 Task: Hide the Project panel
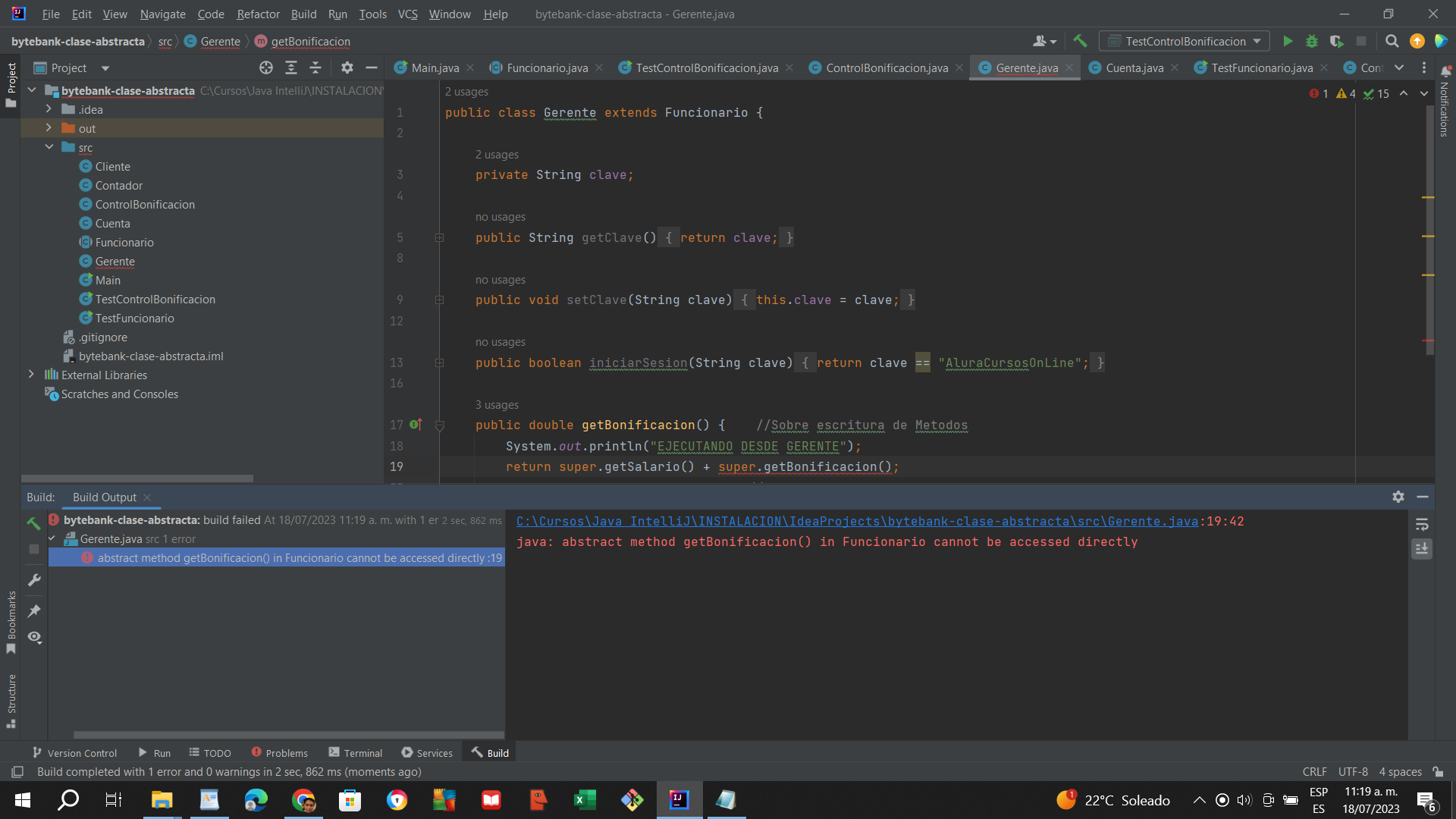[x=372, y=67]
